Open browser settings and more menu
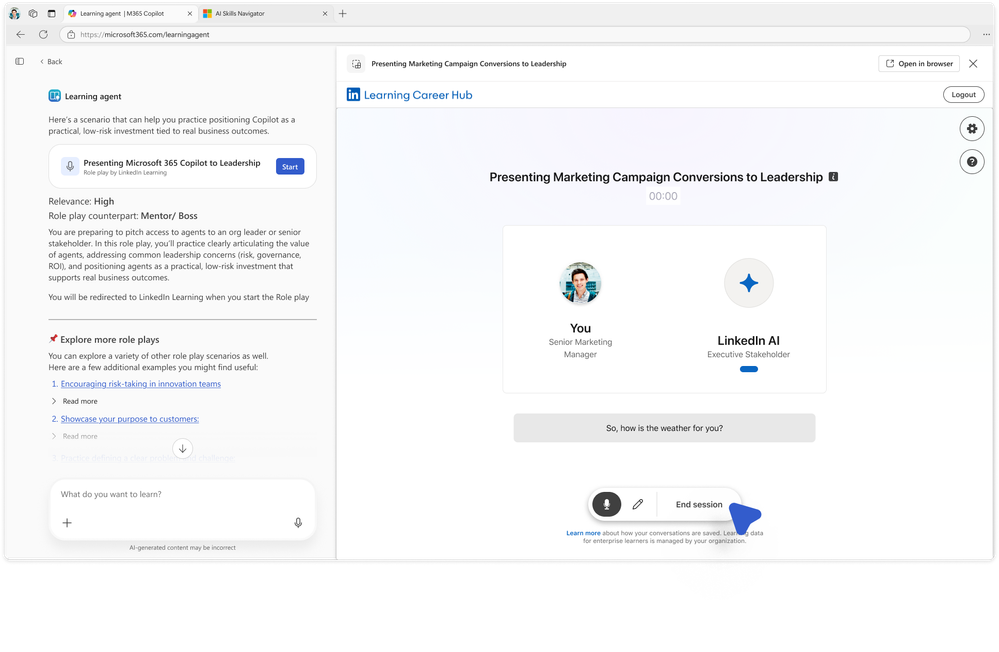The height and width of the screenshot is (652, 999). coord(986,34)
